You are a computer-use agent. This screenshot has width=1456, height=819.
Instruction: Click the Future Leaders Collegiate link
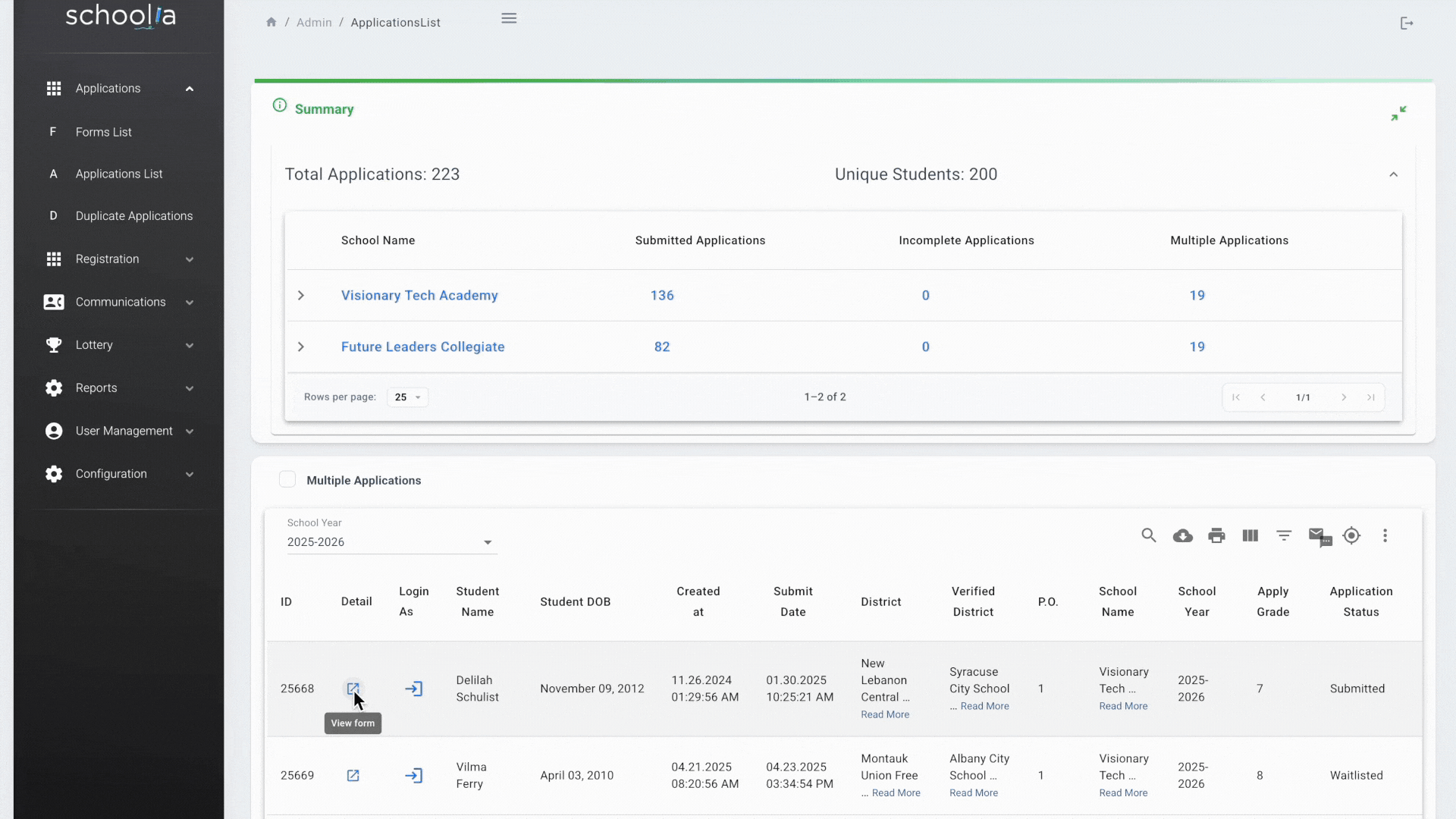point(422,347)
